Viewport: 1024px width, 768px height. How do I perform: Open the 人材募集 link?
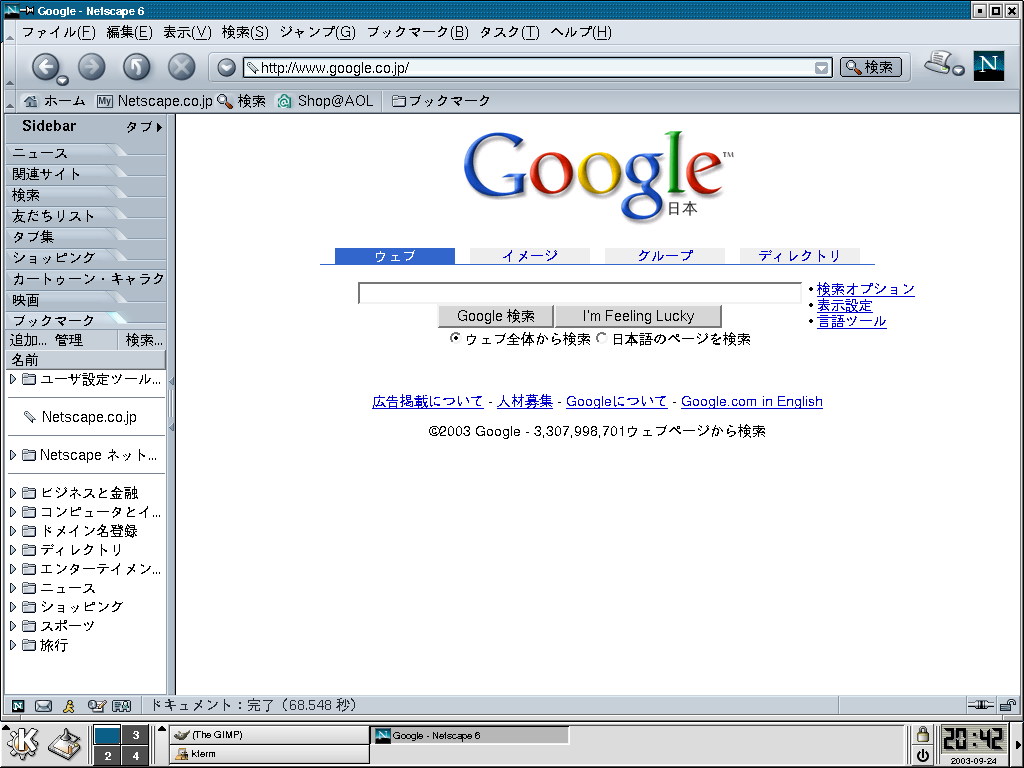tap(524, 401)
